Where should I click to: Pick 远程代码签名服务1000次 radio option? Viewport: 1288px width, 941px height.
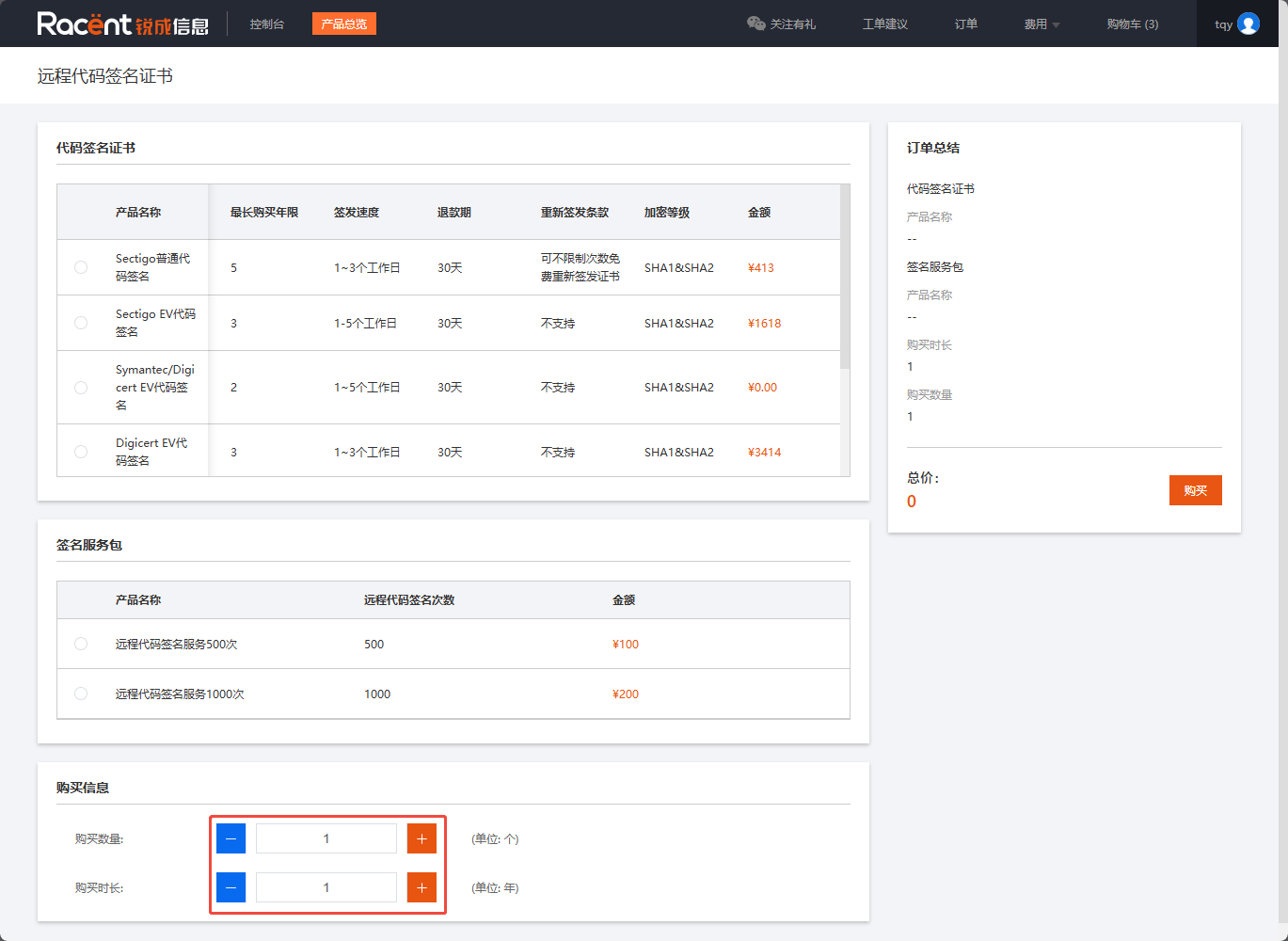tap(81, 694)
